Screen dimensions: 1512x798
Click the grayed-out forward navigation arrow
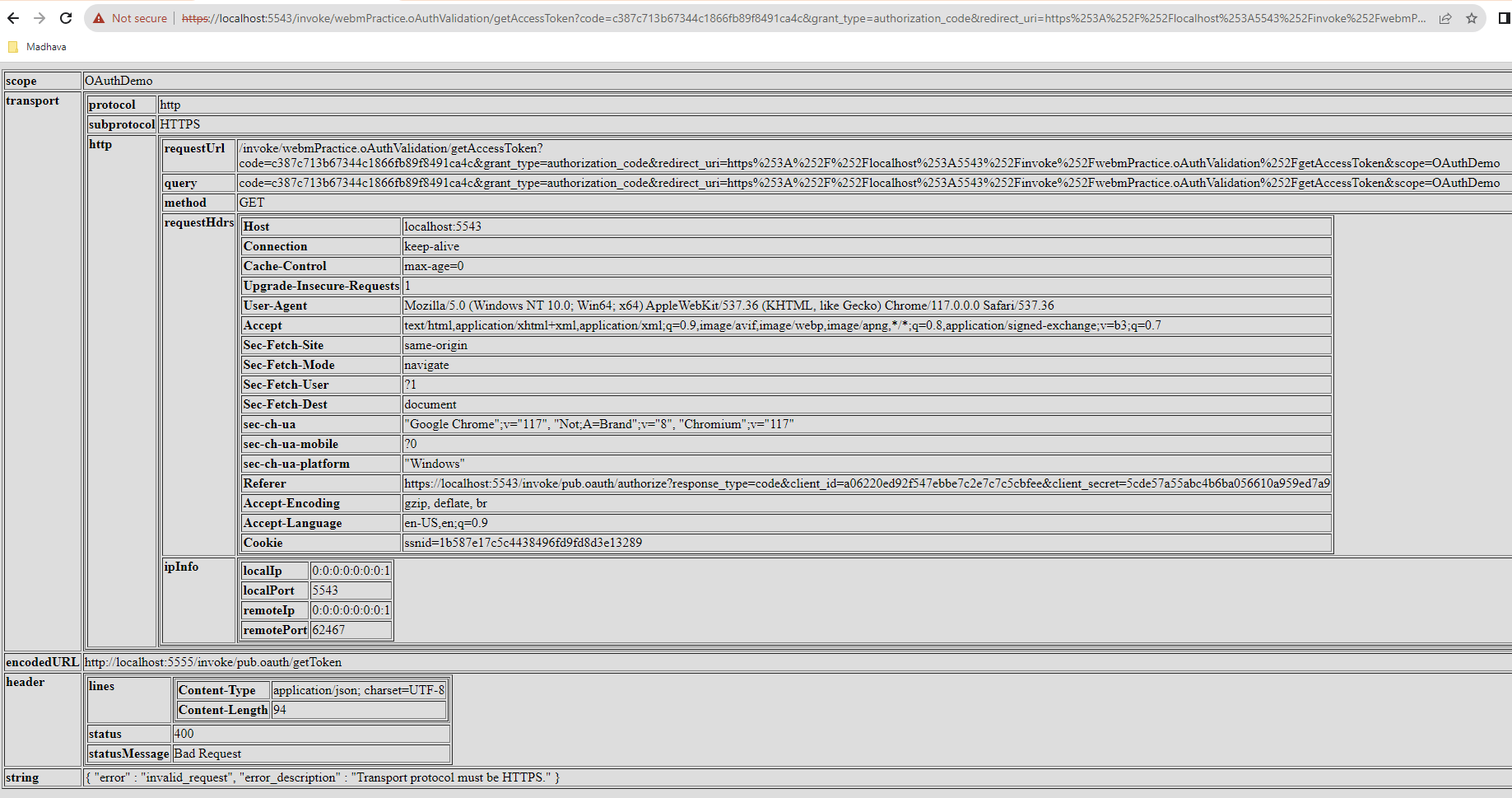(39, 17)
